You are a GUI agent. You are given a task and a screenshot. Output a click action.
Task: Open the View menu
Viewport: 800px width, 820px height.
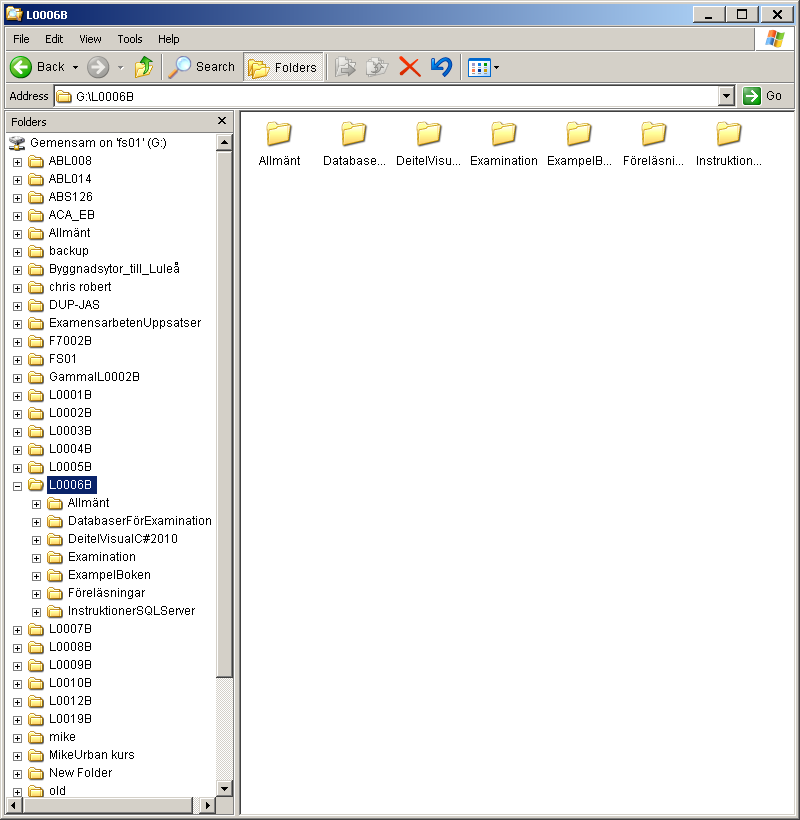click(x=90, y=39)
